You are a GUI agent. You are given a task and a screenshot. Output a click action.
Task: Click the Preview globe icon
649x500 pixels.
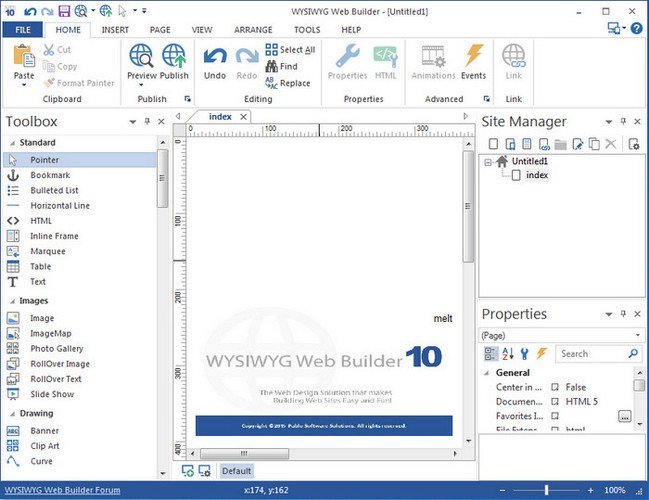[141, 55]
